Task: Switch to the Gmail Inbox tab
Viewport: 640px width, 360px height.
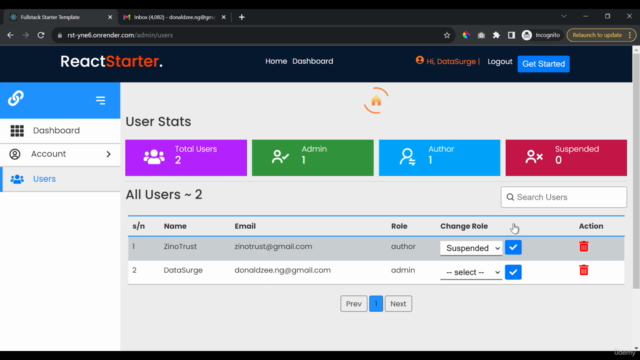Action: 174,17
